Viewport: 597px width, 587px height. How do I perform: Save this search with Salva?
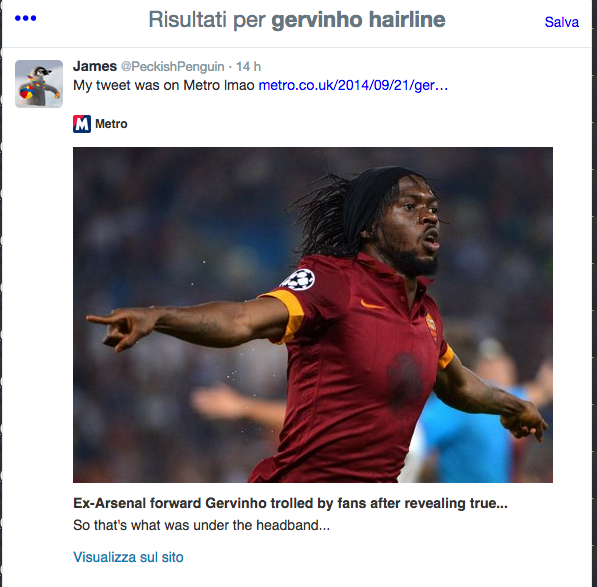562,22
